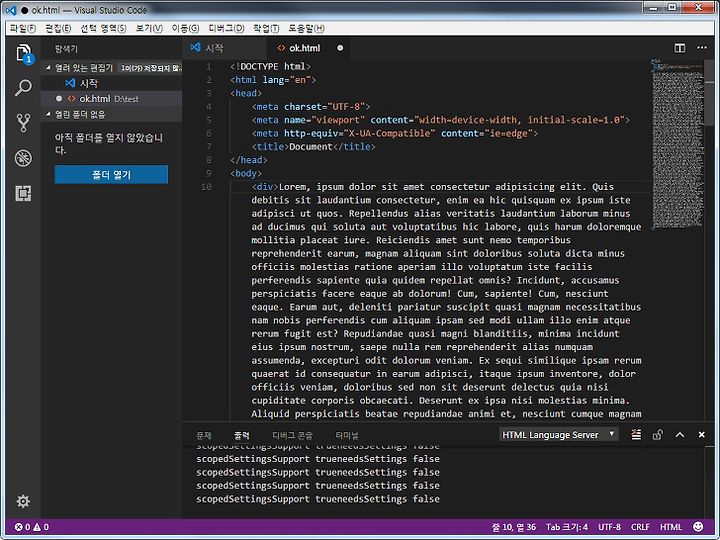Image resolution: width=720 pixels, height=540 pixels.
Task: Open the 도움말(H) menu
Action: pyautogui.click(x=306, y=28)
